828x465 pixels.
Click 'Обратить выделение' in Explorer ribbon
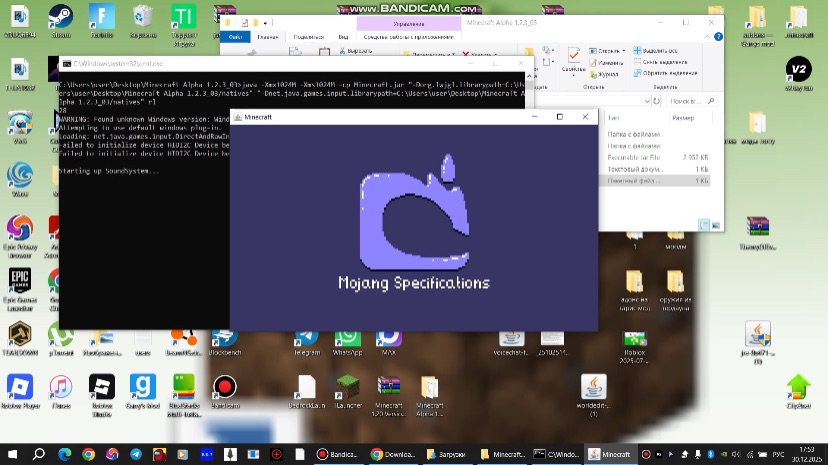coord(663,72)
